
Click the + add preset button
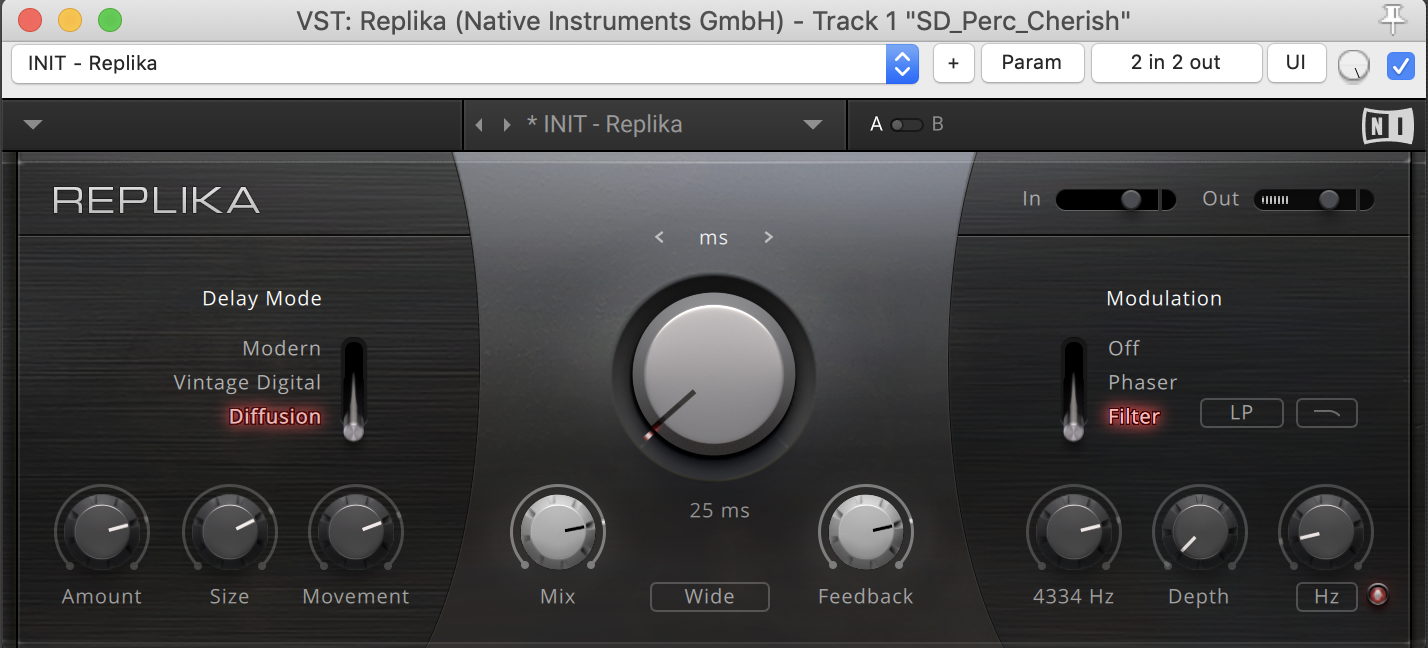coord(954,63)
